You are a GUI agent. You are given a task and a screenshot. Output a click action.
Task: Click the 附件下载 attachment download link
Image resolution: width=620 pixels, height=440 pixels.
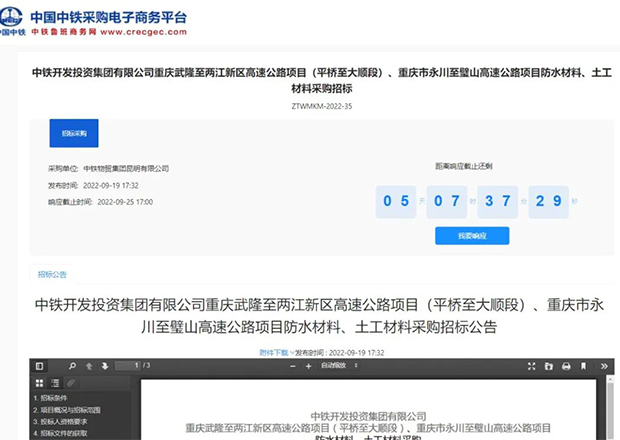click(274, 353)
